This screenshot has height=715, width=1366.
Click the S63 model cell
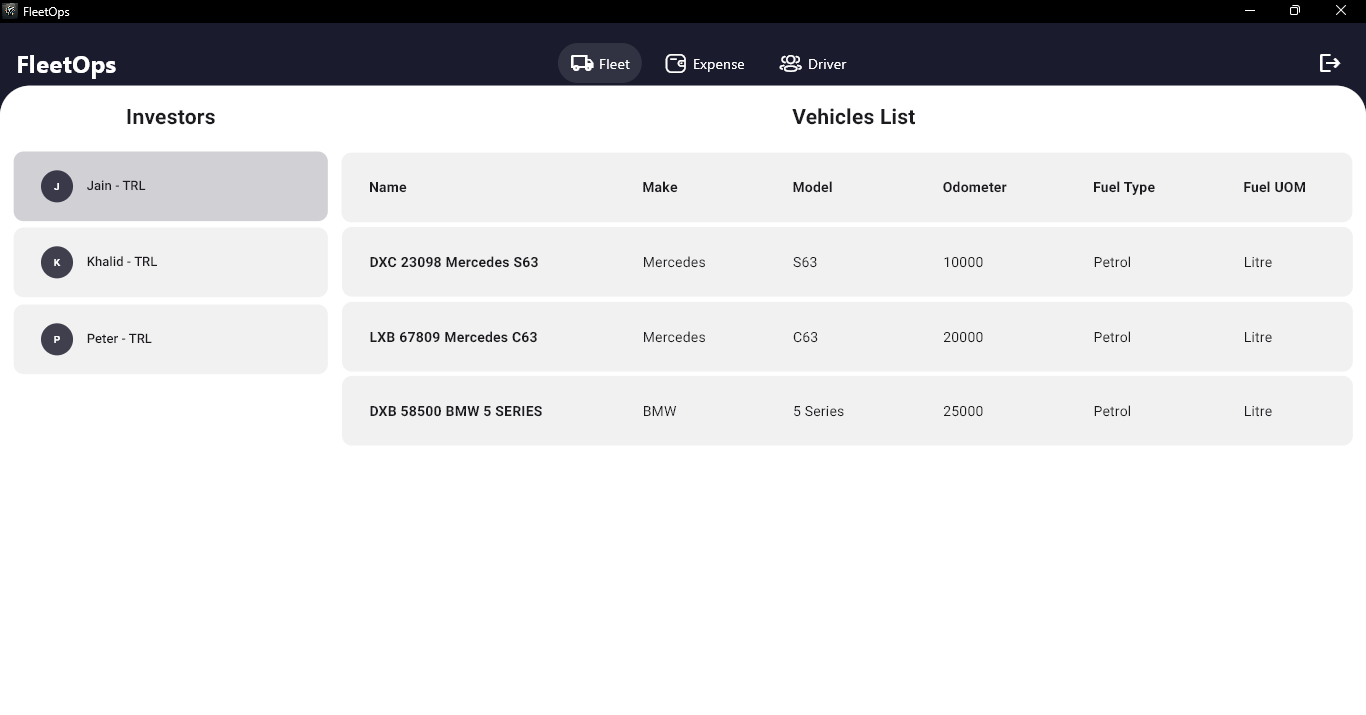tap(805, 262)
